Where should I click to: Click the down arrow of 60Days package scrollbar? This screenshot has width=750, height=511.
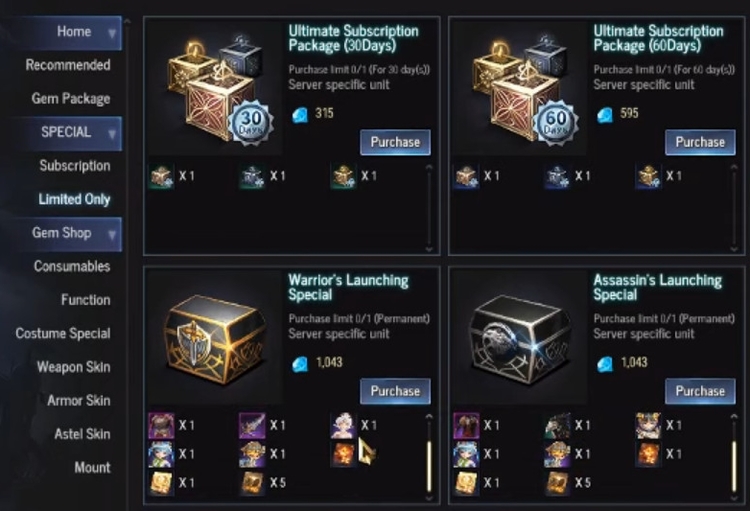[734, 249]
